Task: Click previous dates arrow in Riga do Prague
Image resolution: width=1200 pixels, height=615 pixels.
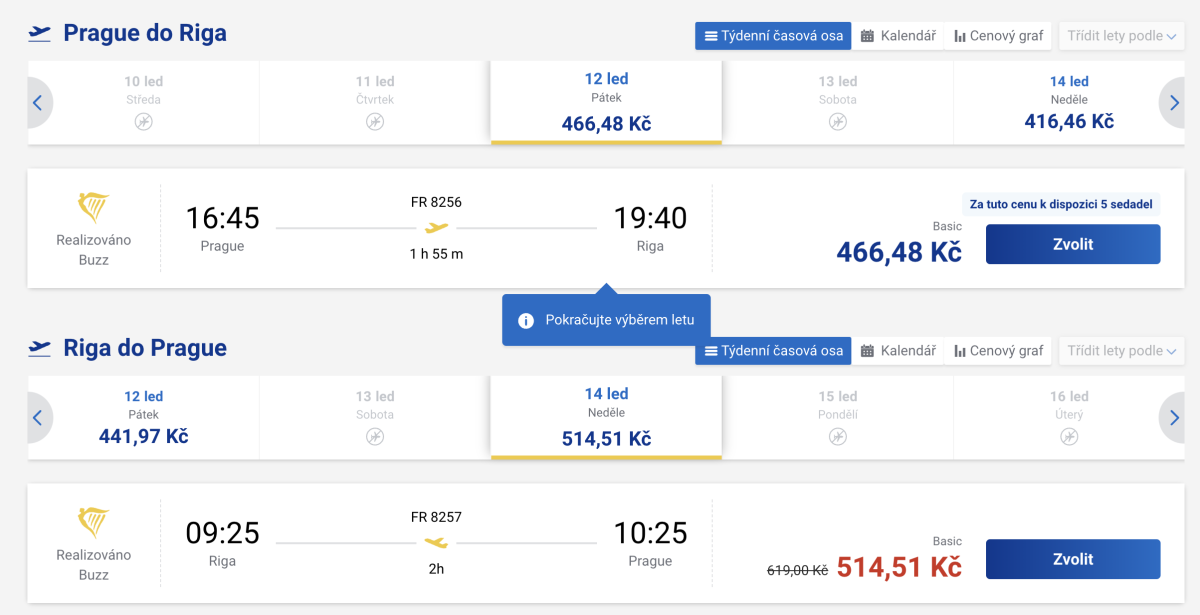Action: (38, 417)
